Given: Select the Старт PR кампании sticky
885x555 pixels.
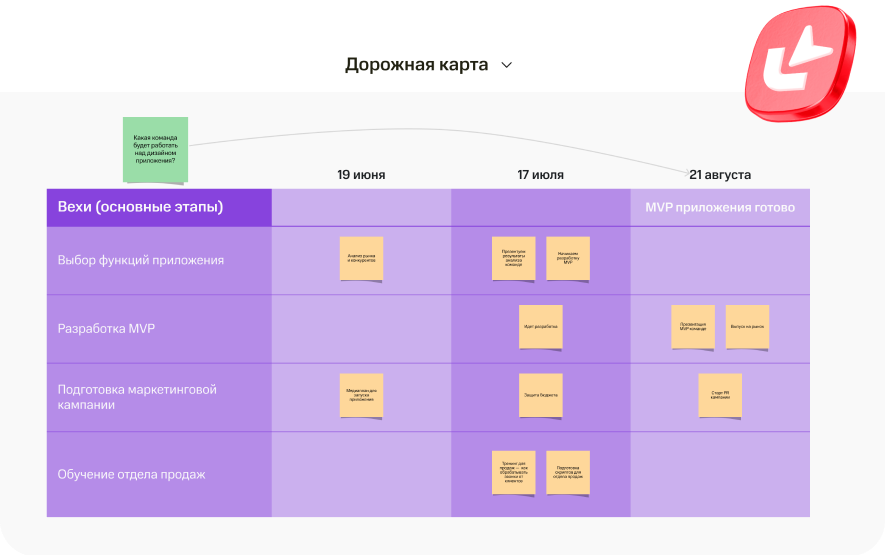Looking at the screenshot, I should (x=720, y=395).
